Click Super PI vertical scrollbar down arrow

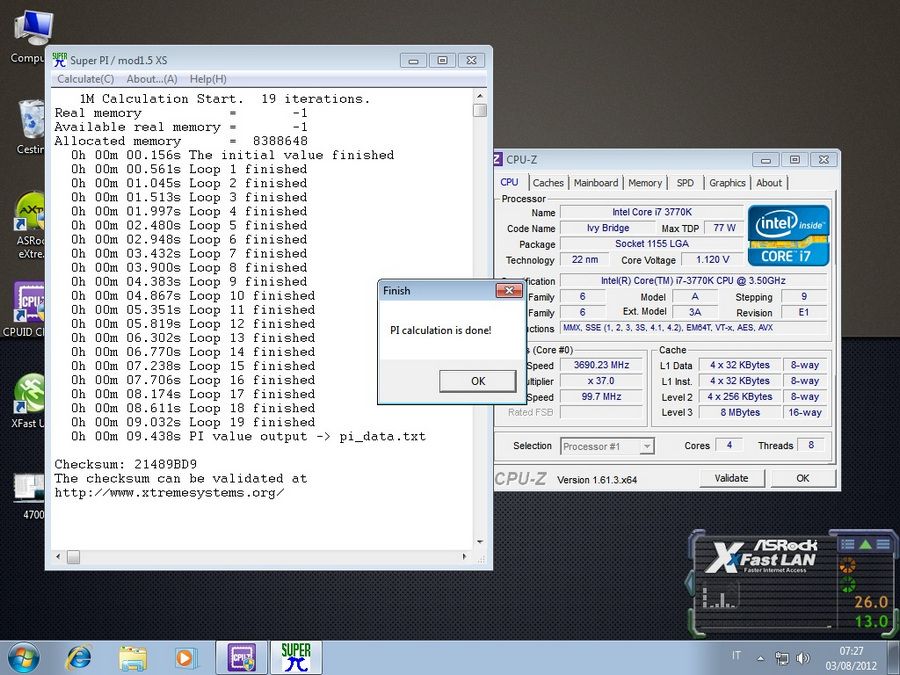(x=480, y=542)
